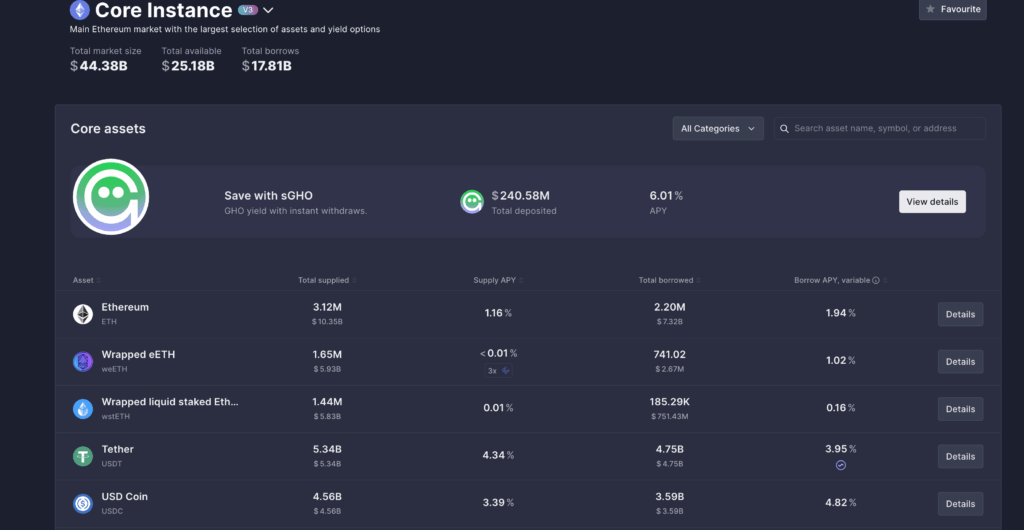The image size is (1024, 530).
Task: Click Tether's 4.34% supply APY
Action: (x=498, y=455)
